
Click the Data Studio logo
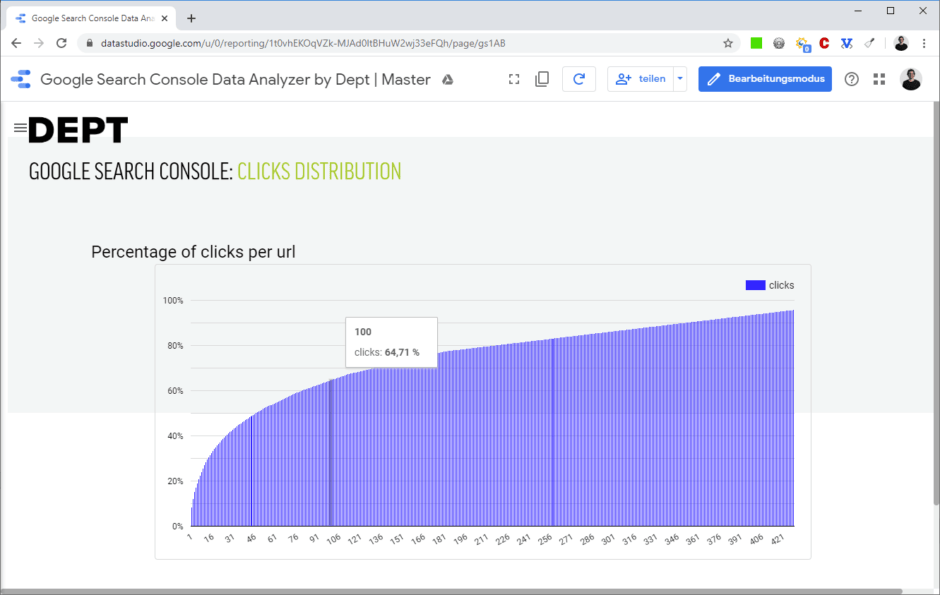[x=20, y=78]
